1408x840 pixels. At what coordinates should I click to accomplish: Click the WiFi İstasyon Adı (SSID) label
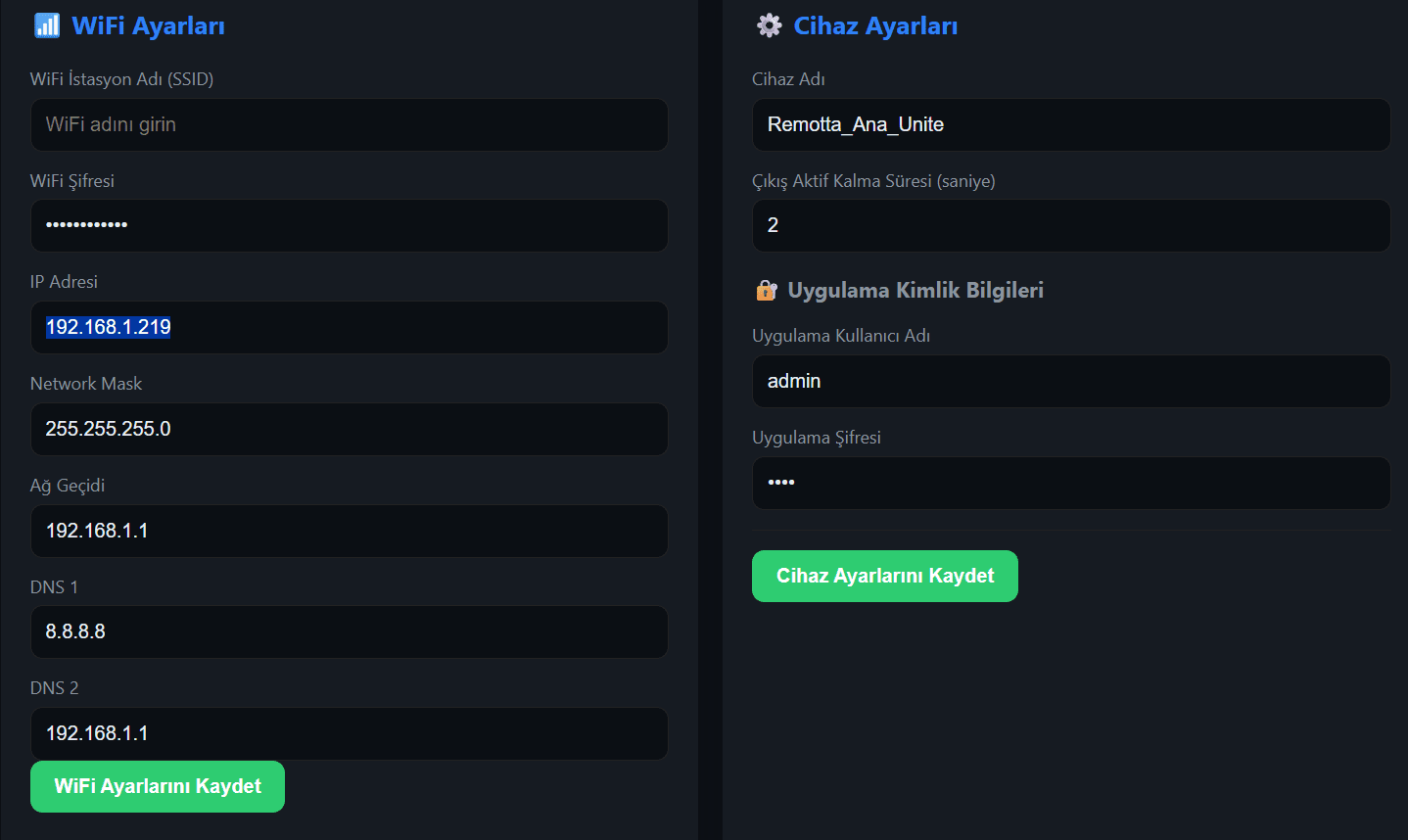click(121, 79)
